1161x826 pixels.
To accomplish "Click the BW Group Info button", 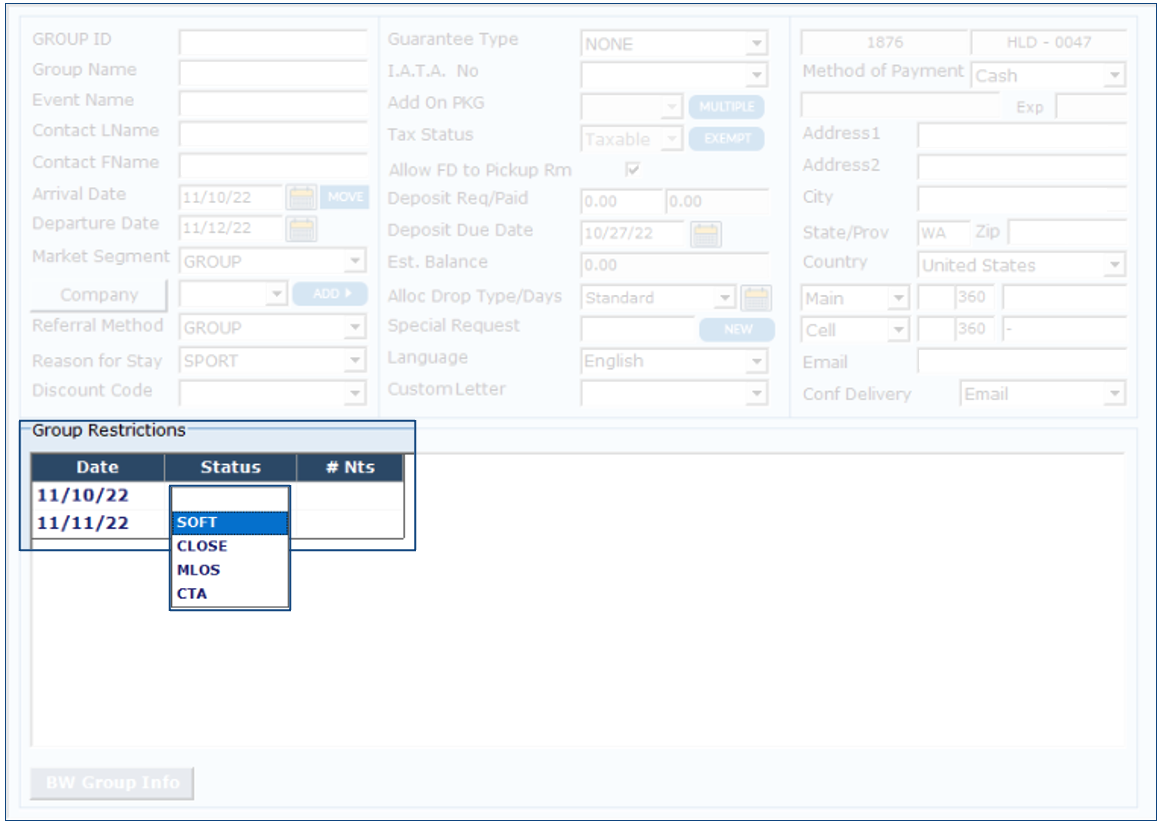I will click(111, 783).
